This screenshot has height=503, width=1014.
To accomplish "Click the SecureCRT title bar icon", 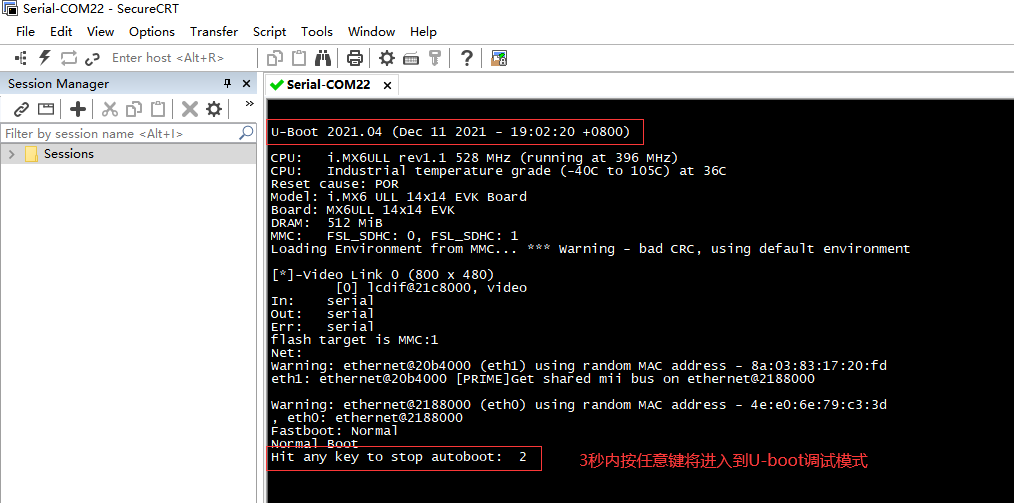I will [x=10, y=10].
